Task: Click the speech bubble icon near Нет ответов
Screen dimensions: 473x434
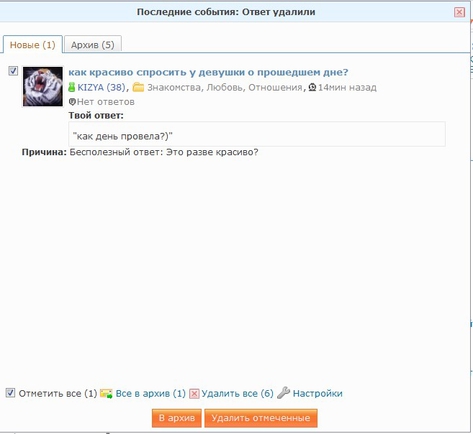Action: (x=72, y=102)
